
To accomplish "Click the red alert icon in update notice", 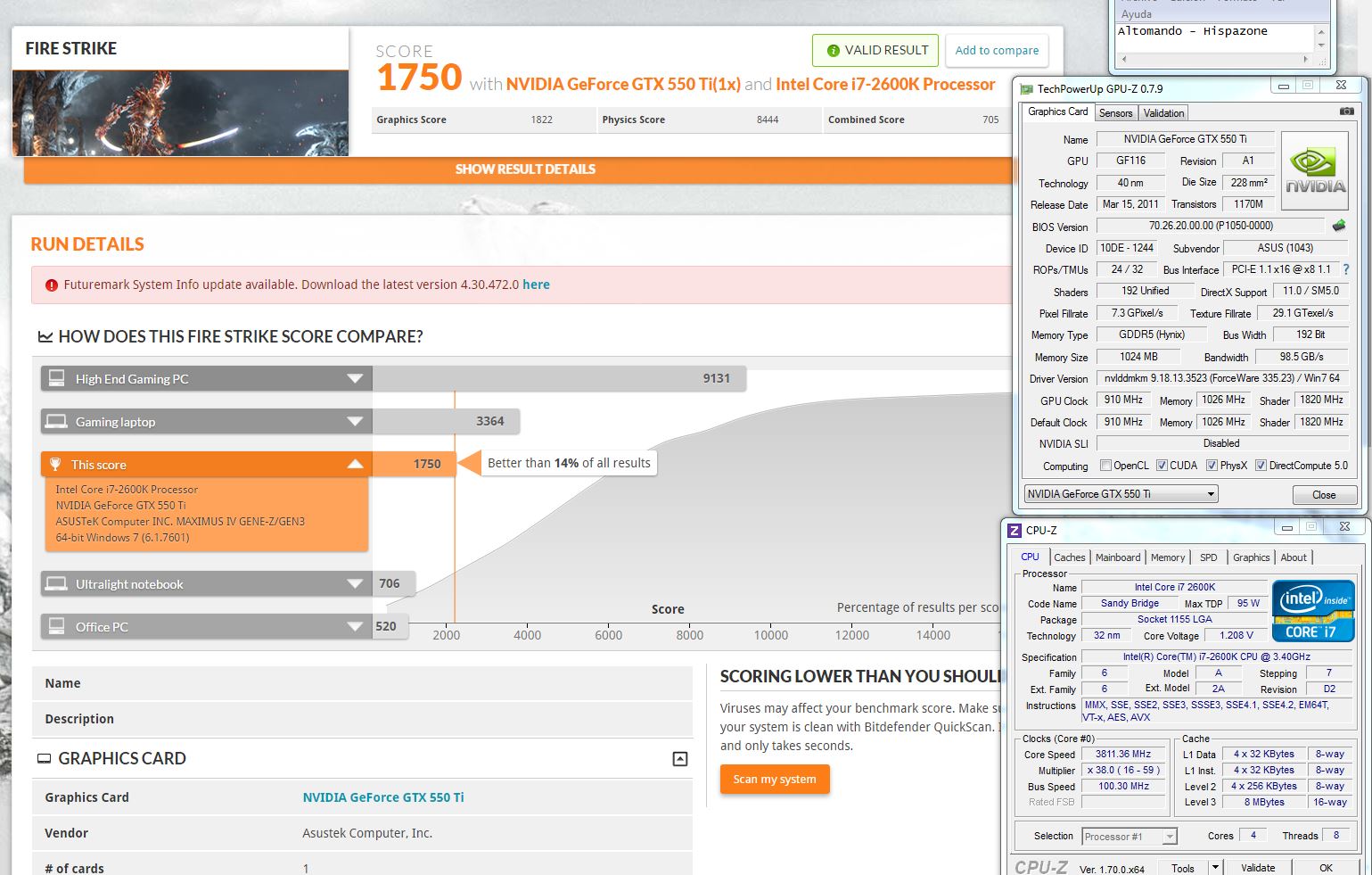I will (51, 285).
